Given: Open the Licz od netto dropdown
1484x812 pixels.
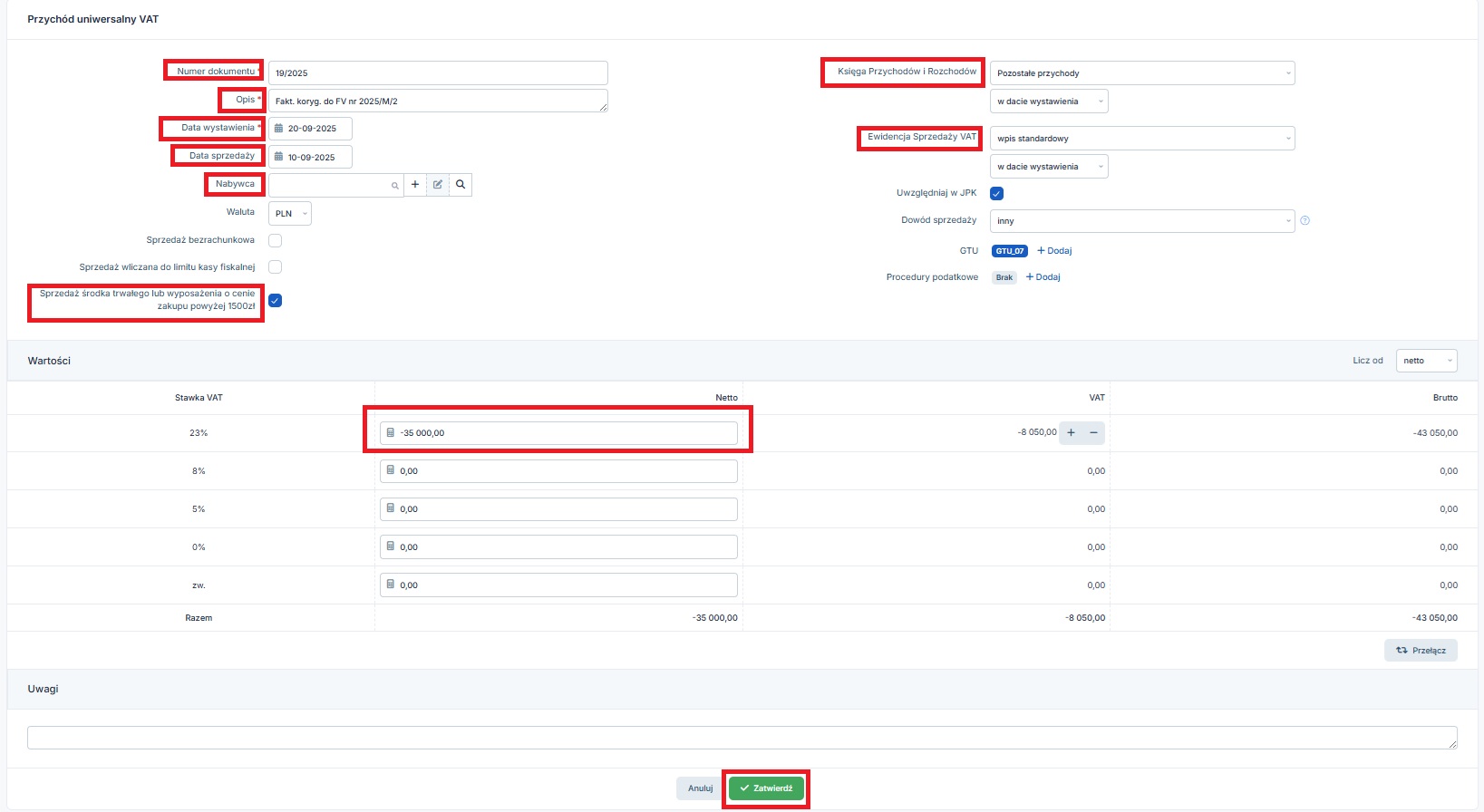Looking at the screenshot, I should click(x=1426, y=361).
